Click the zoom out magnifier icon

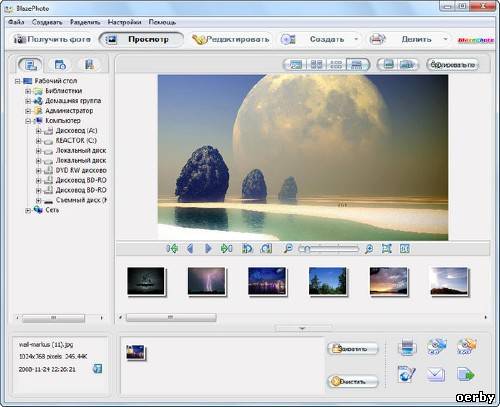288,249
